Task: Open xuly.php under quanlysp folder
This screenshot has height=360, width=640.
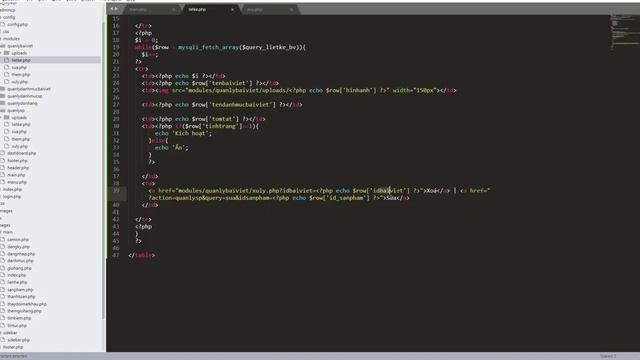Action: 20,146
